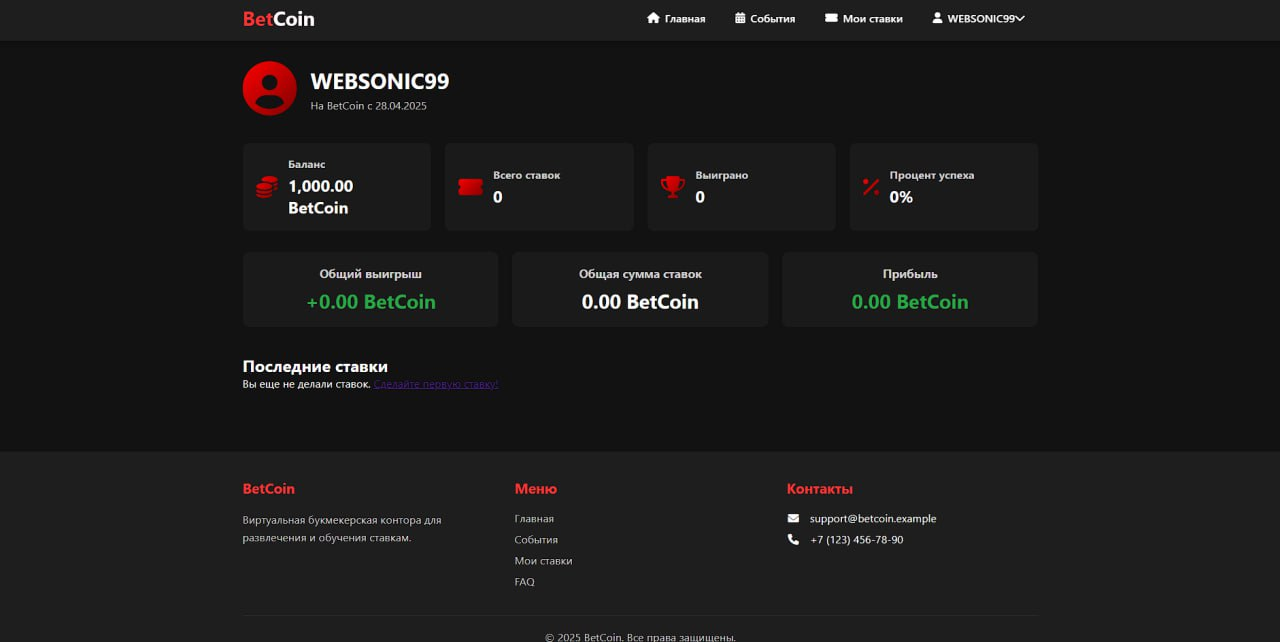Click the support@betcoin.example email
Screen dimensions: 1280x642
point(873,519)
